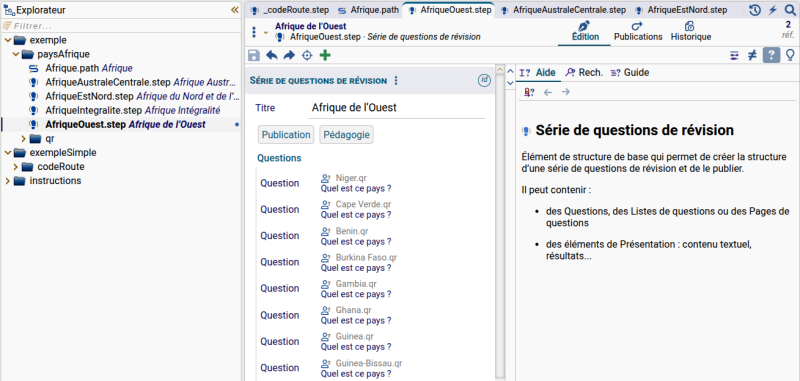This screenshot has height=381, width=800.
Task: Expand the instructions folder
Action: click(7, 181)
